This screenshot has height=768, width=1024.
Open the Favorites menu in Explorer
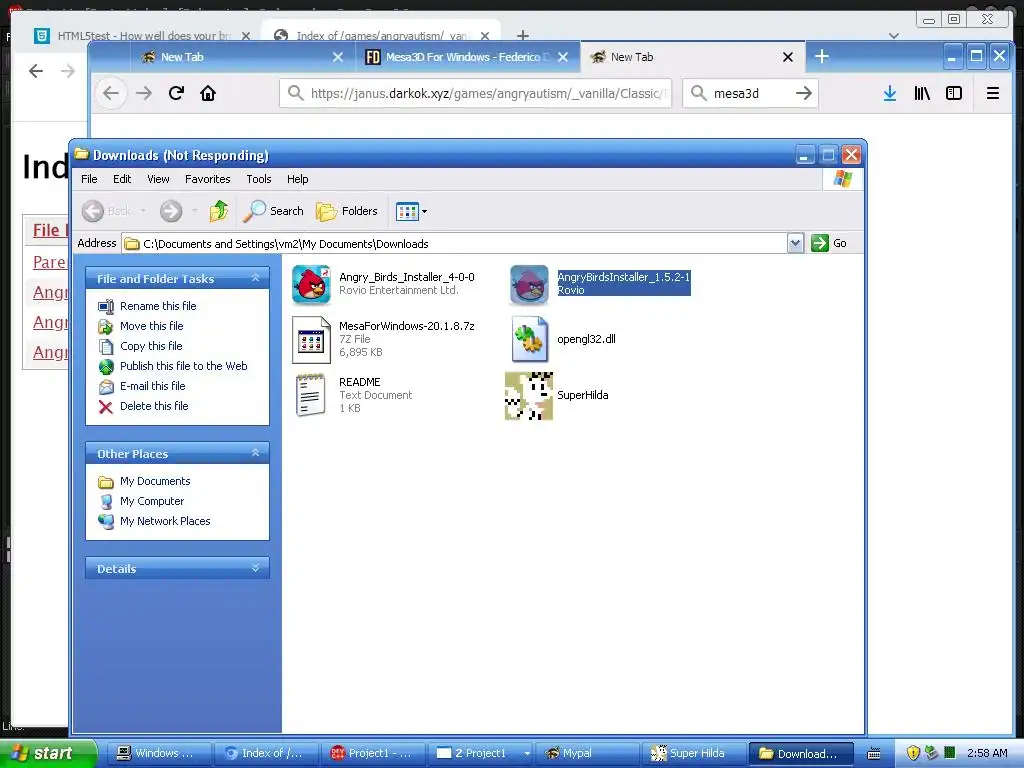208,179
